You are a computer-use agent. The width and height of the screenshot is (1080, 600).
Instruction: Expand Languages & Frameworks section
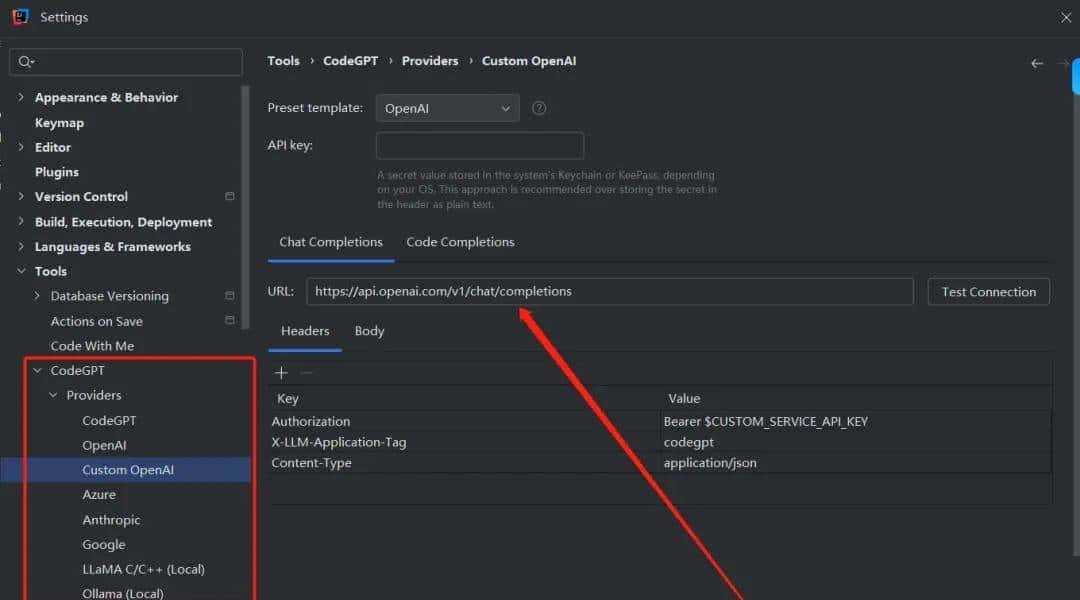(21, 246)
